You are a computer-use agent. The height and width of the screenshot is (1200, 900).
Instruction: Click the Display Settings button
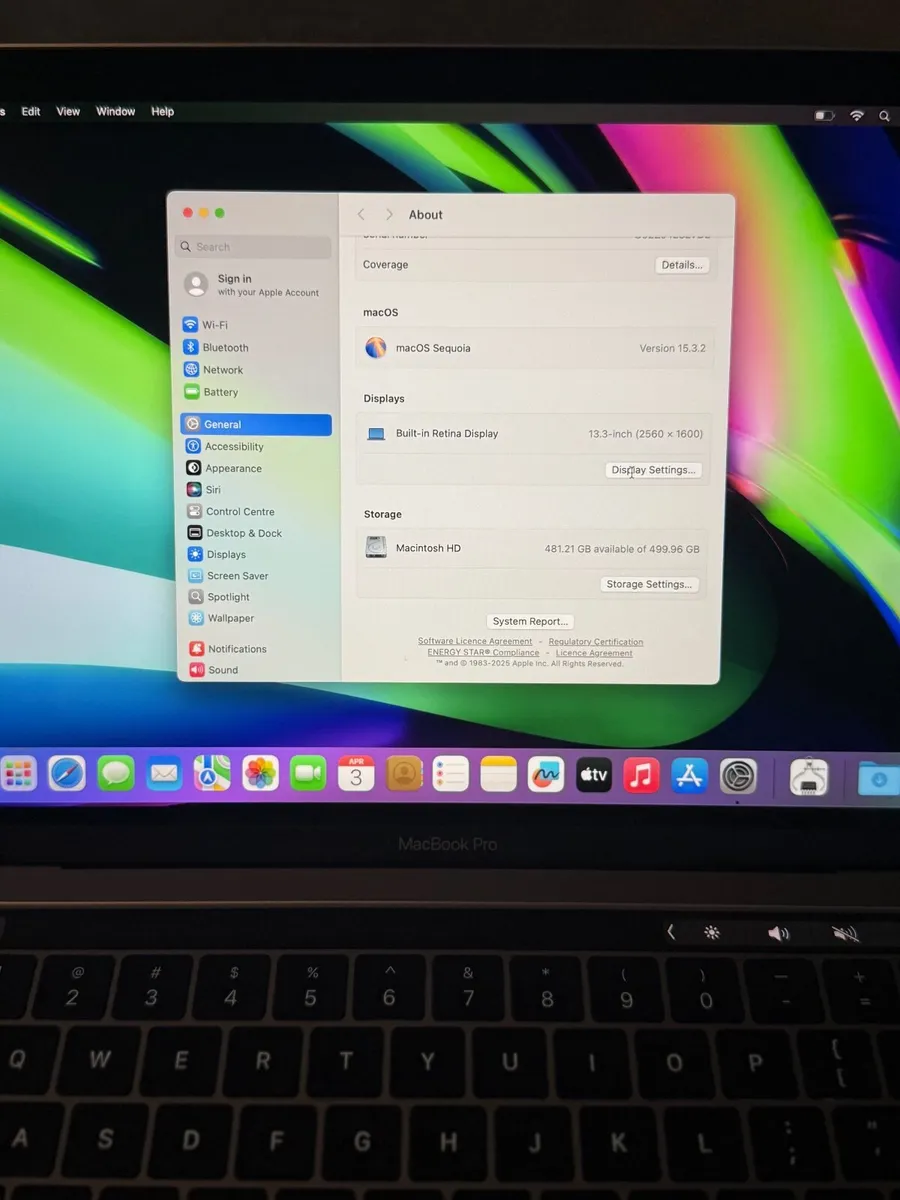[653, 470]
